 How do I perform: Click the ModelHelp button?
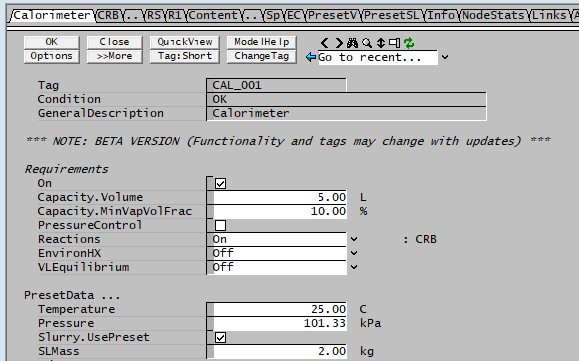tap(261, 42)
